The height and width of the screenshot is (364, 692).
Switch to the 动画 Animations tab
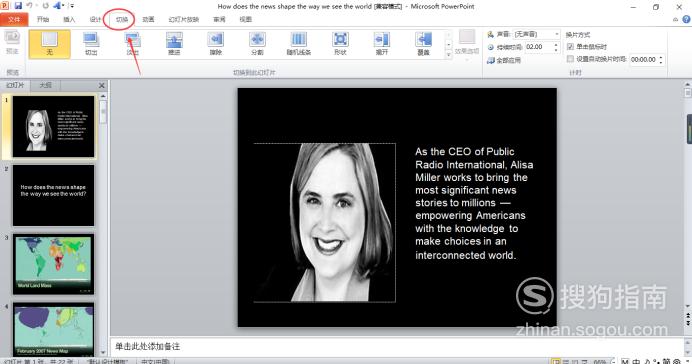click(x=148, y=19)
